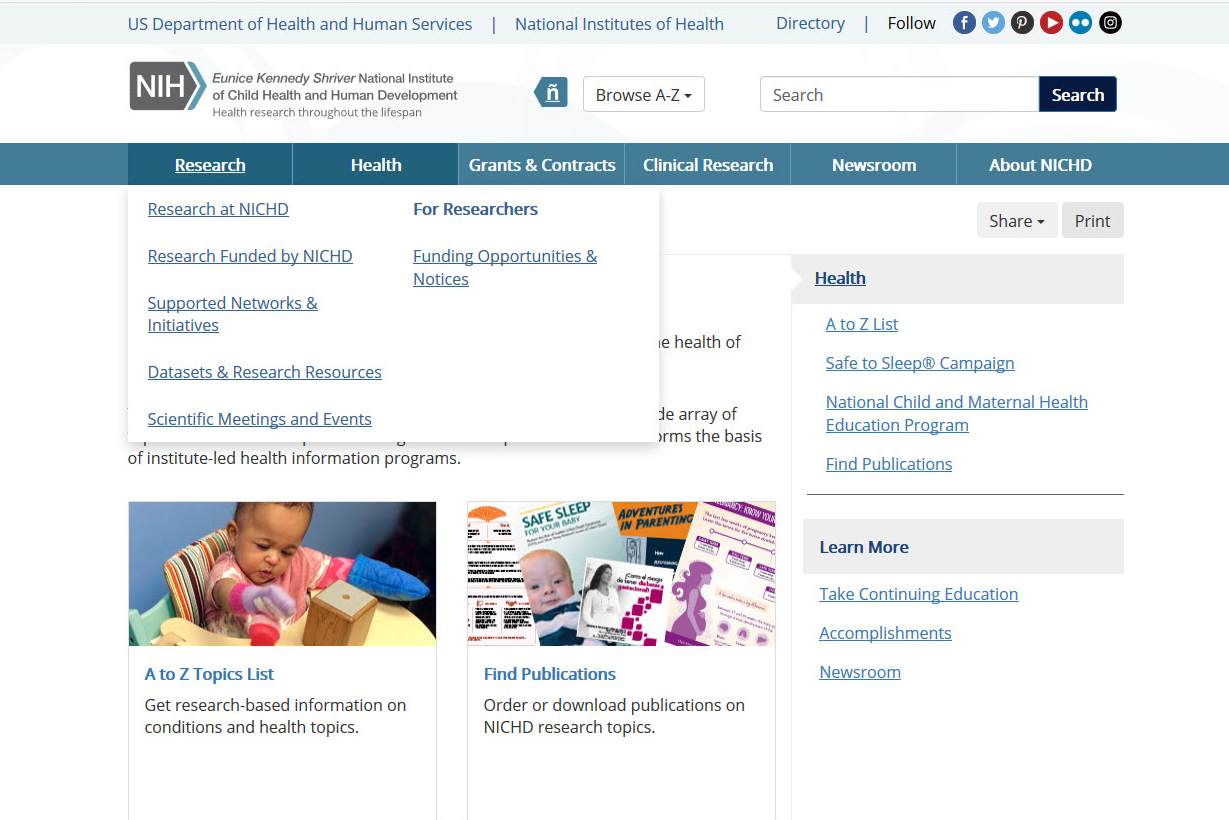Open the YouTube channel icon

point(1050,22)
